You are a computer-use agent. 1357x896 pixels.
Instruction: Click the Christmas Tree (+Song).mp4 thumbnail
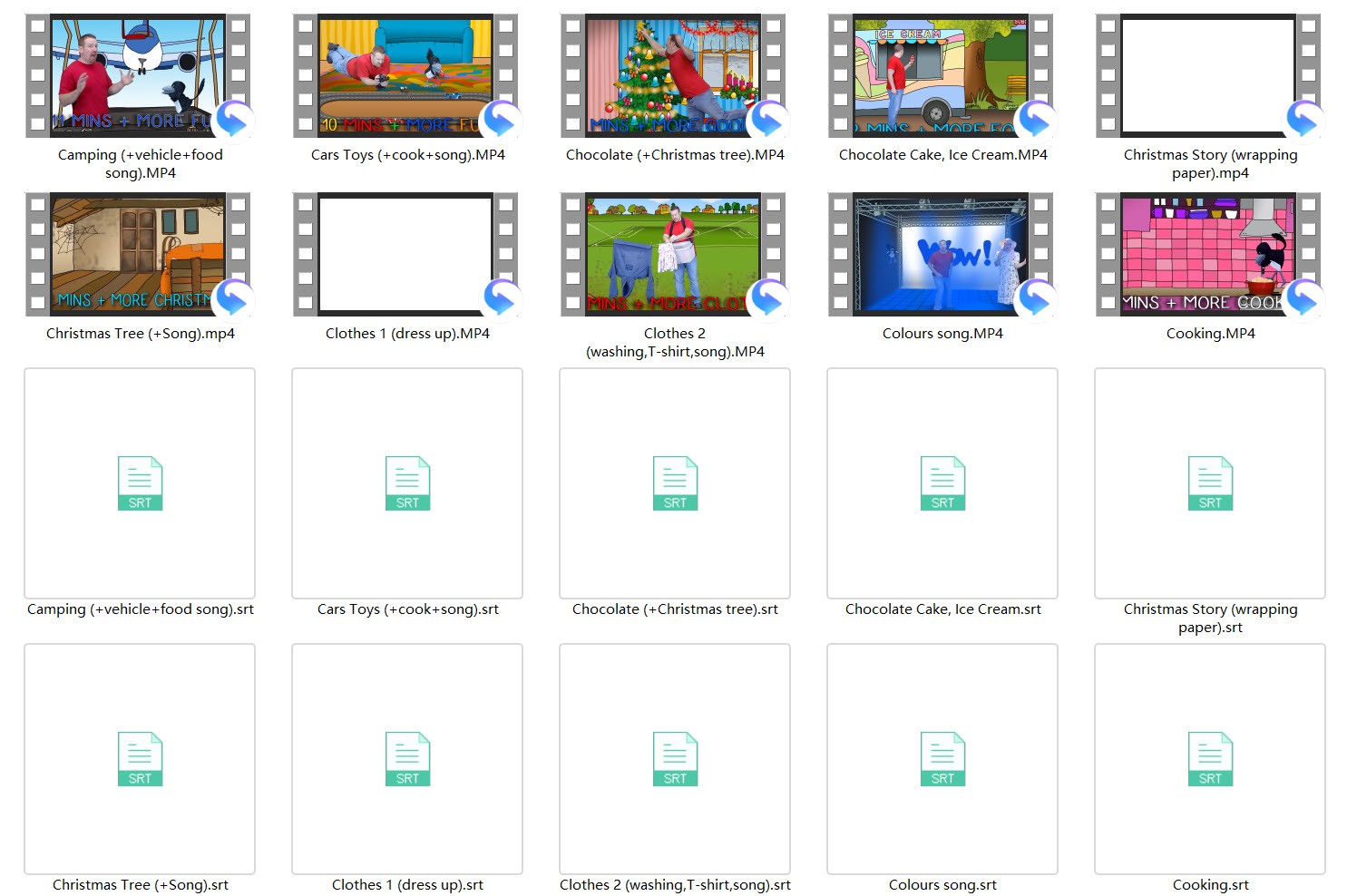tap(138, 254)
